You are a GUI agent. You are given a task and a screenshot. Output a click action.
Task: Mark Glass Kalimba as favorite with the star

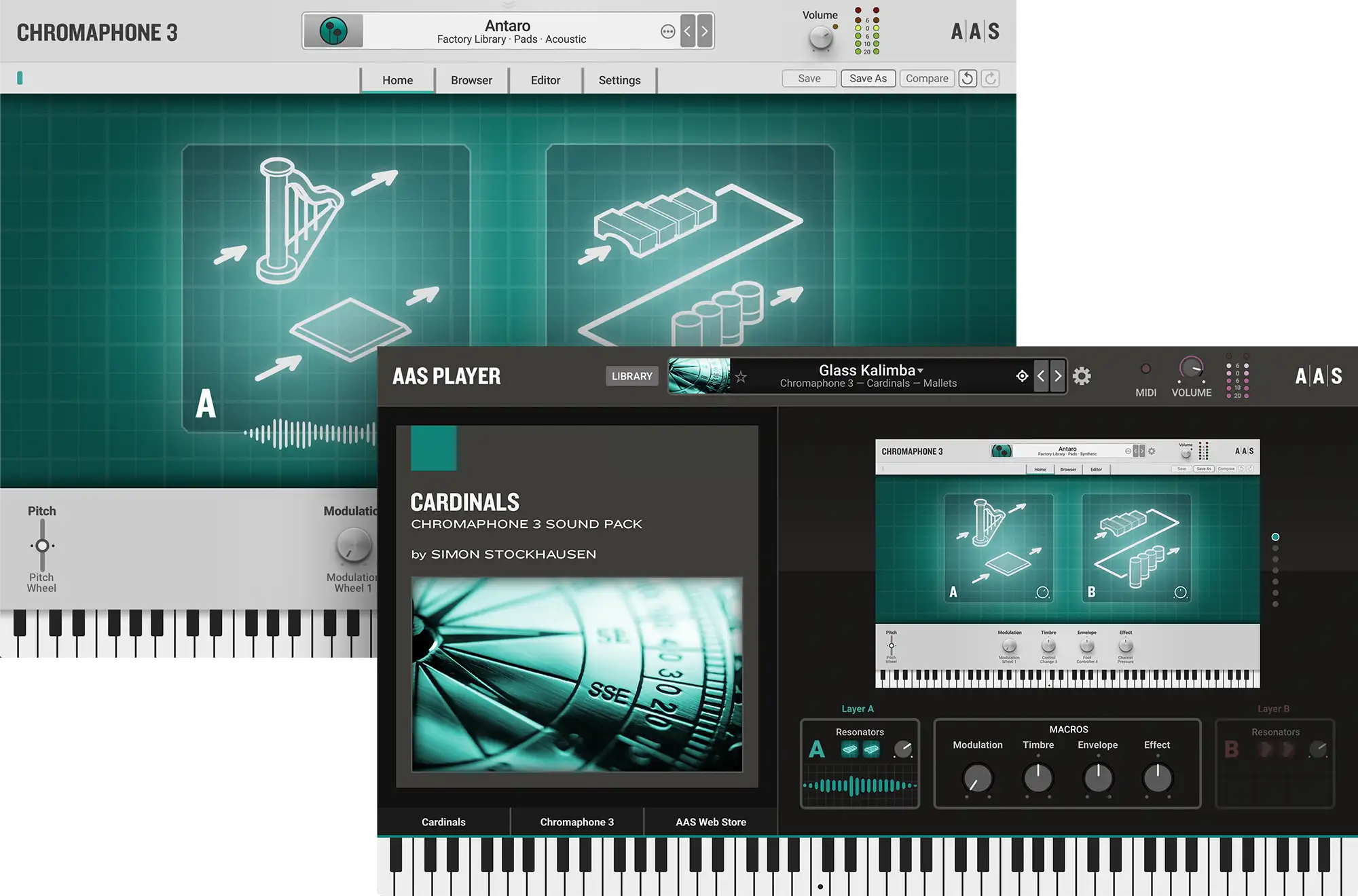(x=741, y=377)
